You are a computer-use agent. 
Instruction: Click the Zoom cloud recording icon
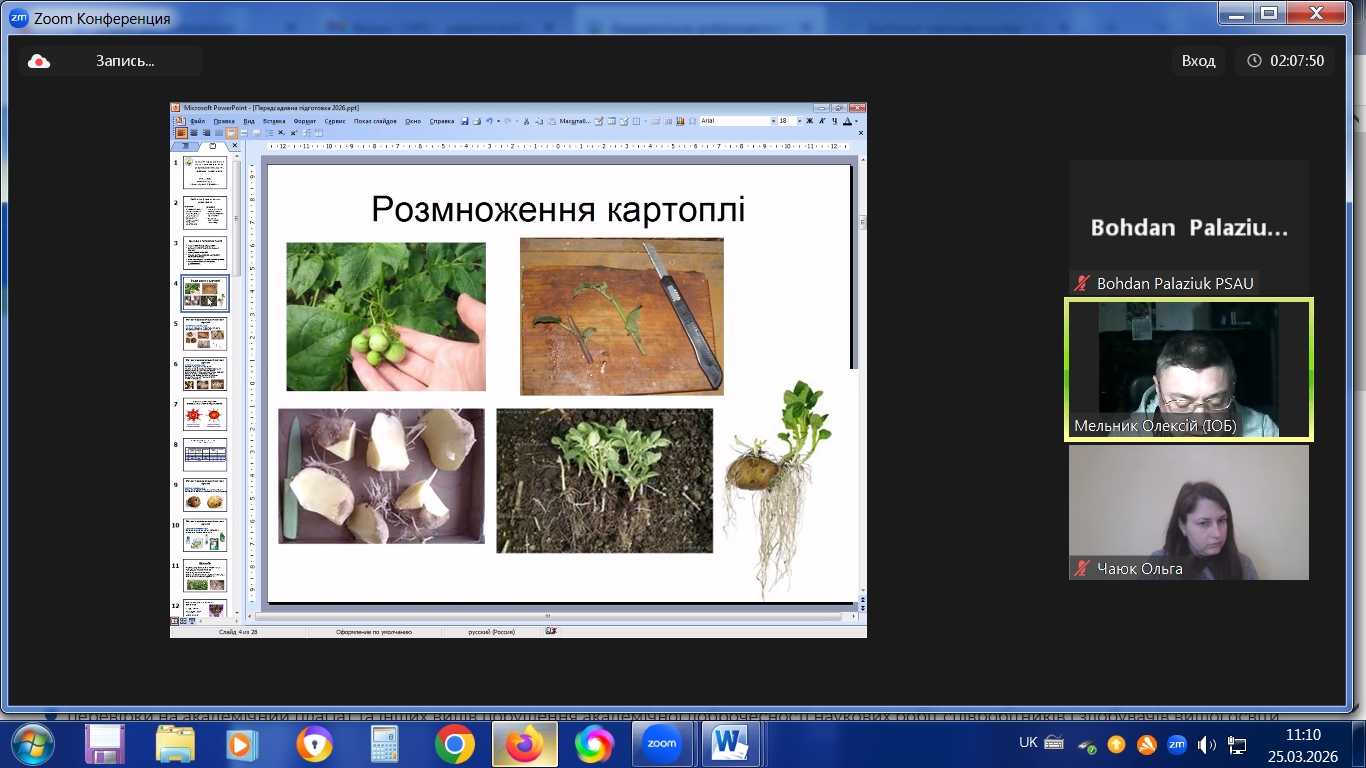click(39, 61)
